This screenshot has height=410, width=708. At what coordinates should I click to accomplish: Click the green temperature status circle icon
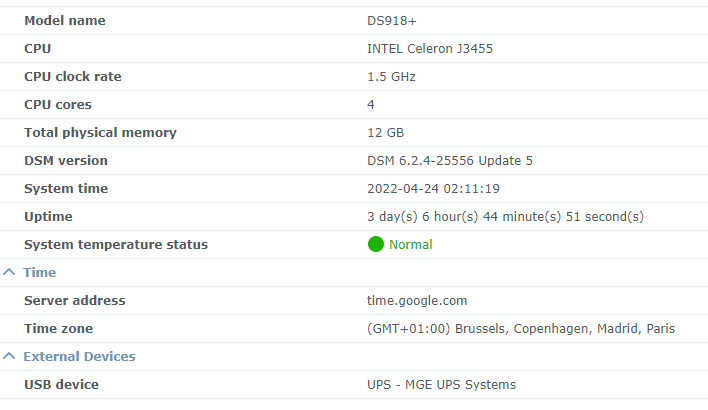(376, 244)
